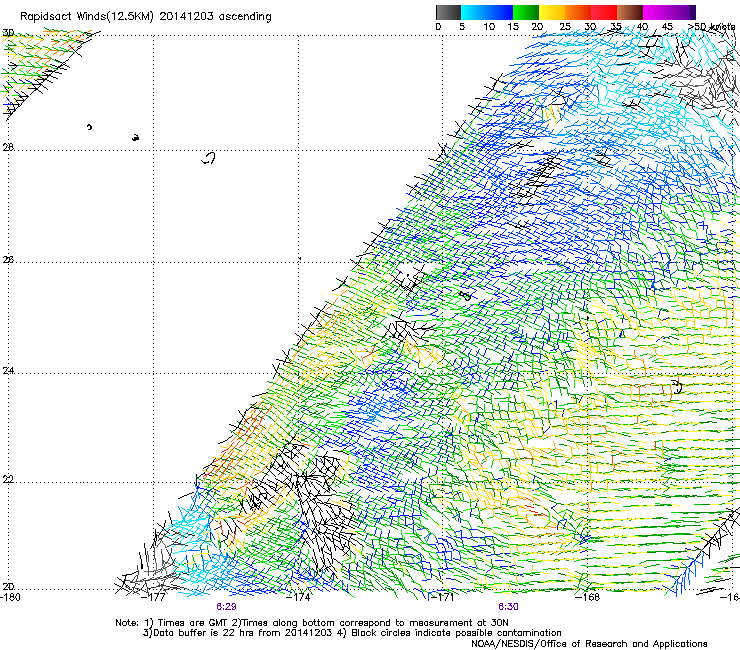
Task: Click the '-168' longitude axis label
Action: pyautogui.click(x=588, y=597)
